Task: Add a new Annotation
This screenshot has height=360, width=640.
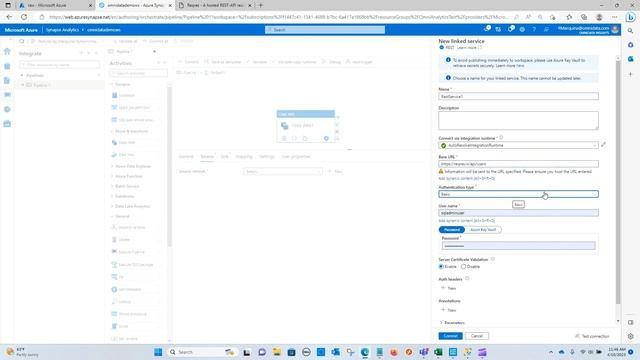Action: 449,310
